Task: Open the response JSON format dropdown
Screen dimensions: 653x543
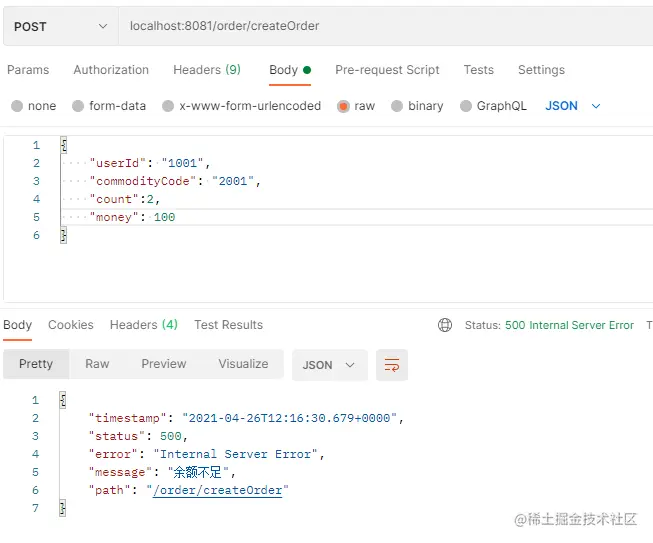Action: pos(329,365)
